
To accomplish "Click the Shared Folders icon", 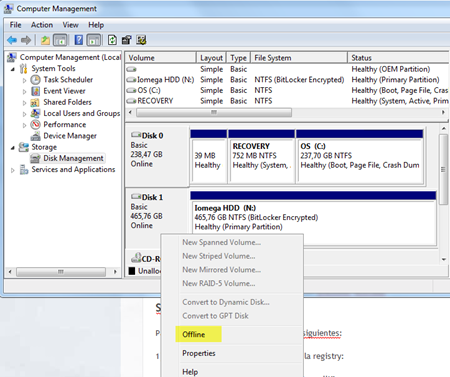I will pos(35,102).
